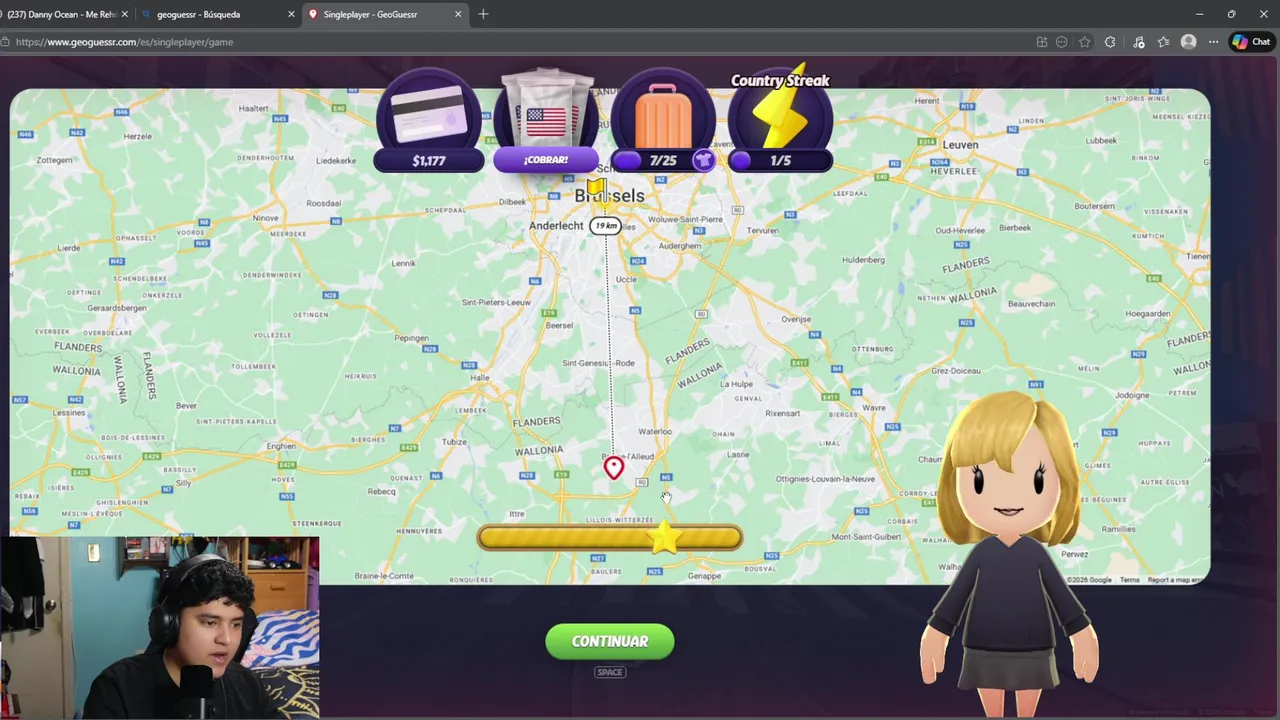
Task: Switch to the Danny Ocean YouTube tab
Action: (x=62, y=14)
